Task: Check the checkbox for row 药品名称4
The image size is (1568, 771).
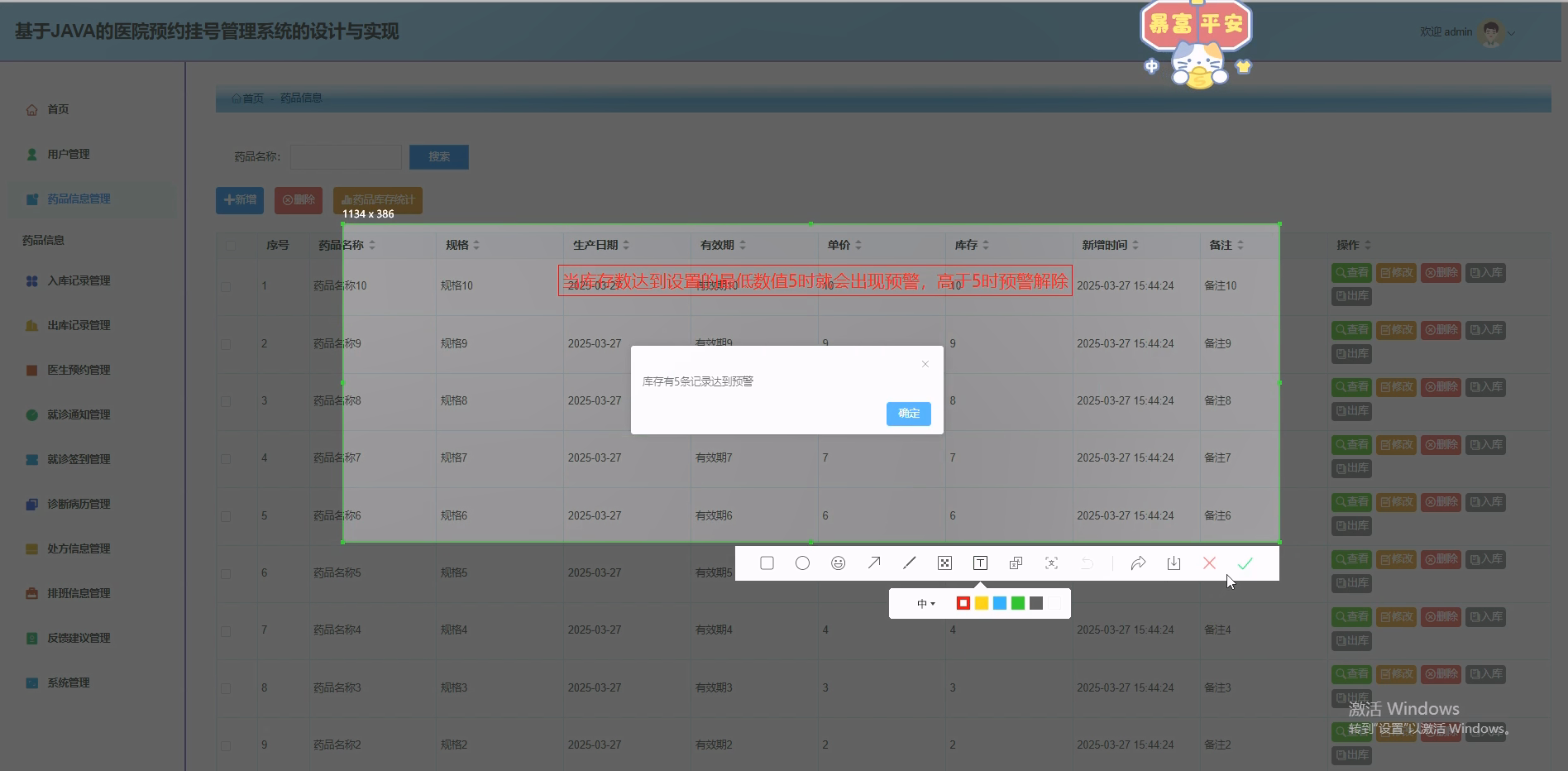Action: pos(226,630)
